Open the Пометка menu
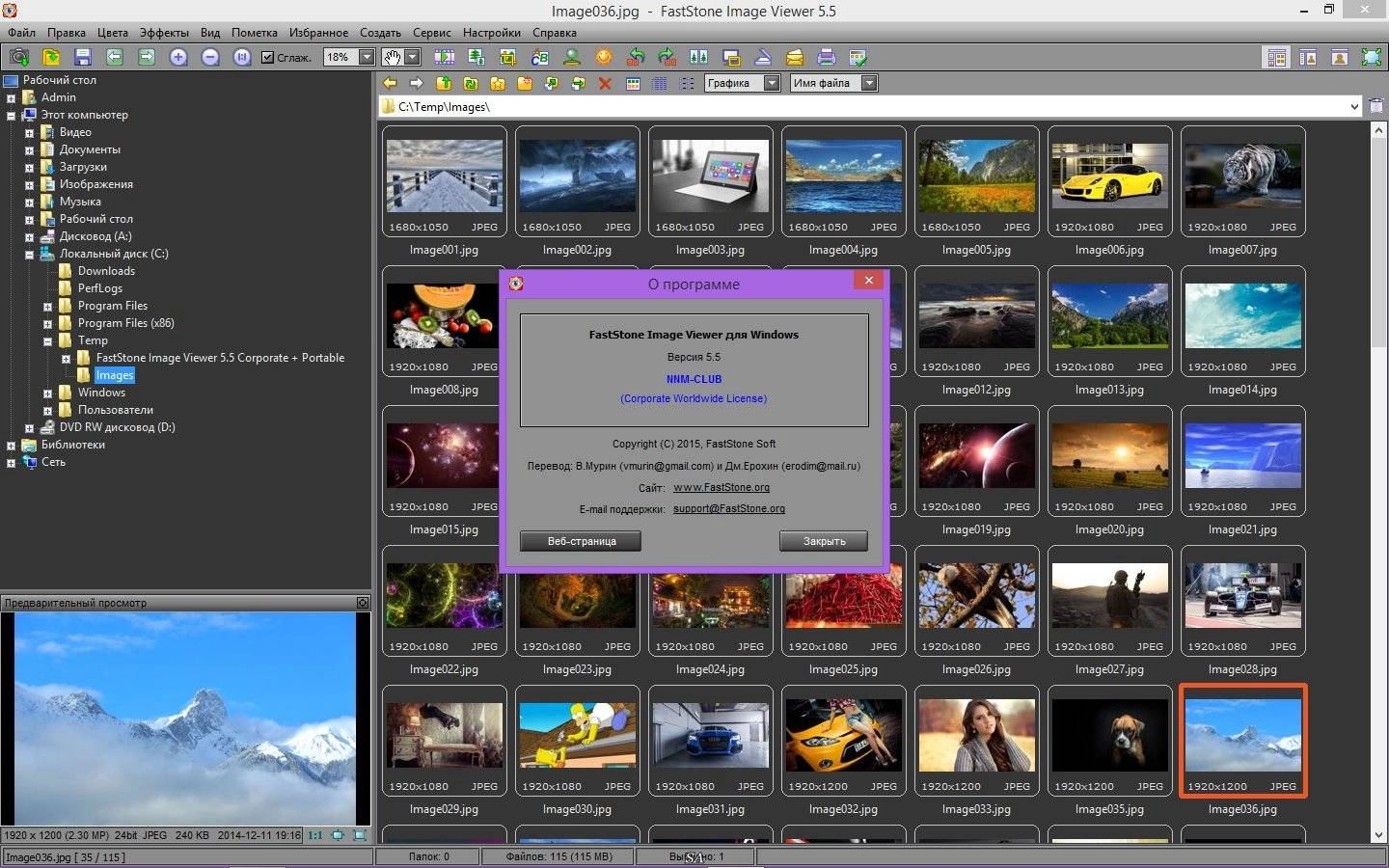 click(x=255, y=32)
